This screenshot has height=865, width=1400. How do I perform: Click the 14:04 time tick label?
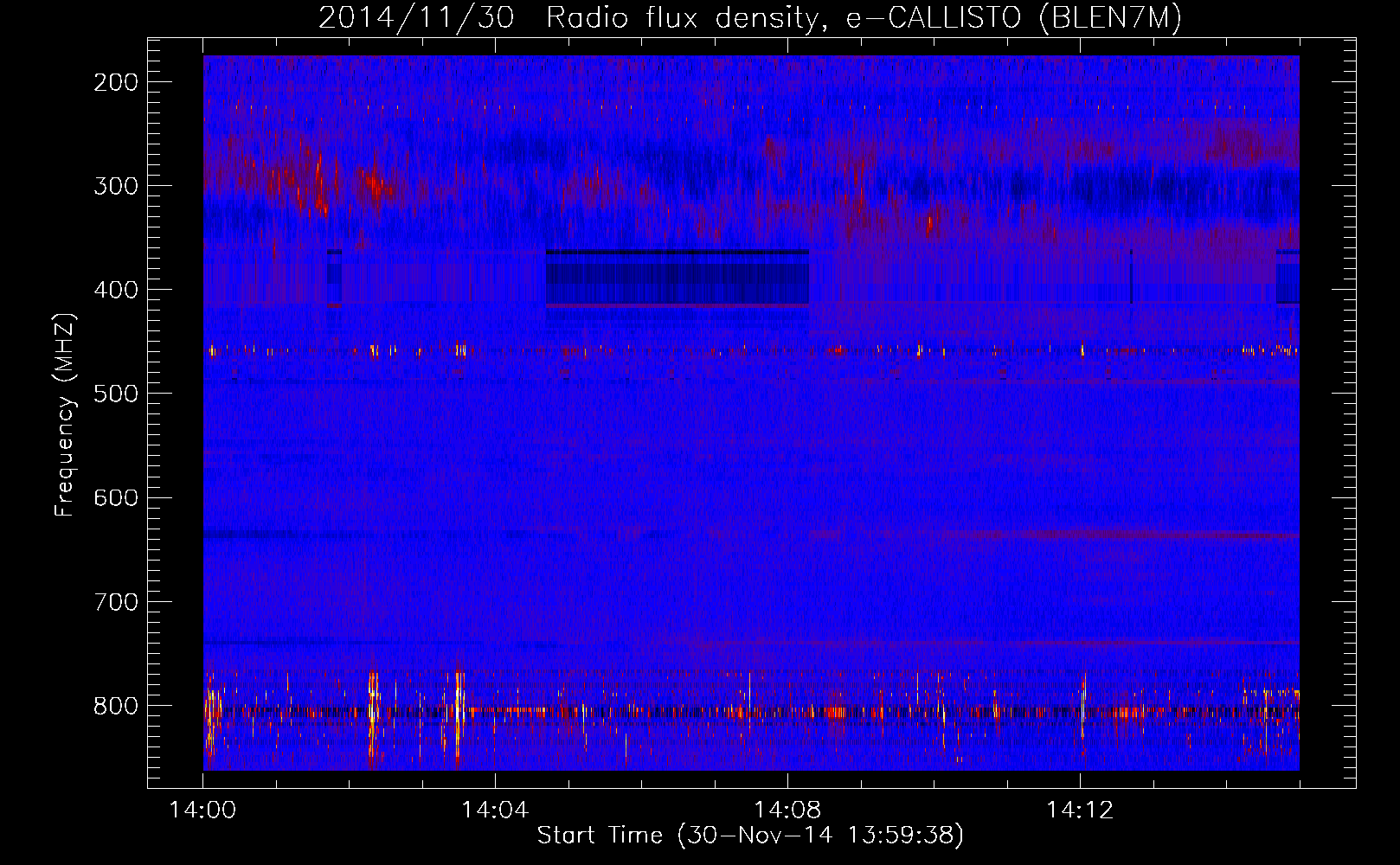pyautogui.click(x=495, y=811)
